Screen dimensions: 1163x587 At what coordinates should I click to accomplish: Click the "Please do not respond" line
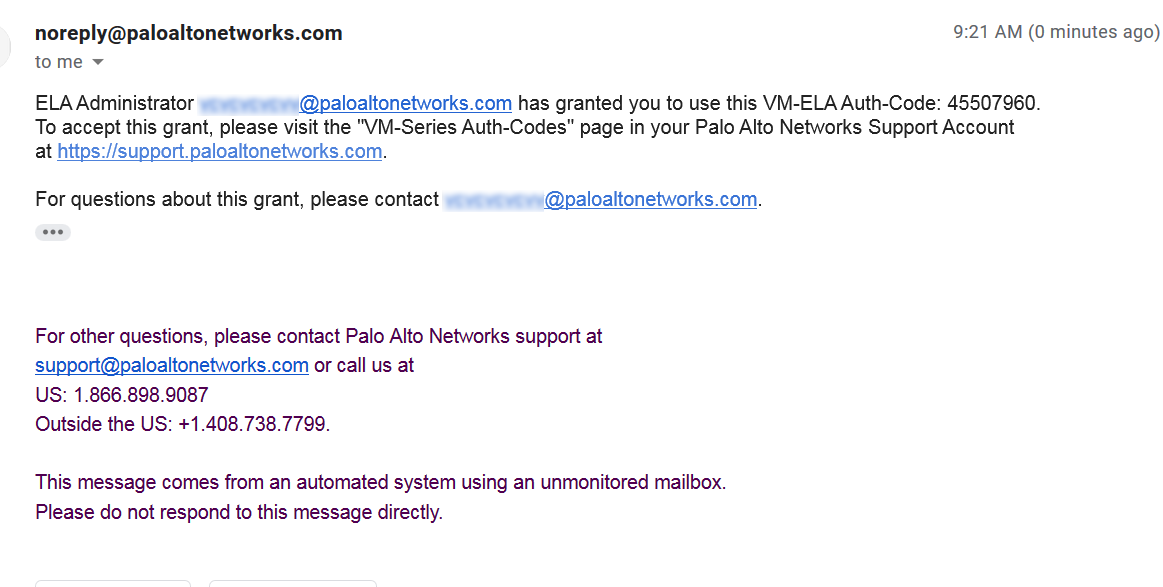coord(238,513)
